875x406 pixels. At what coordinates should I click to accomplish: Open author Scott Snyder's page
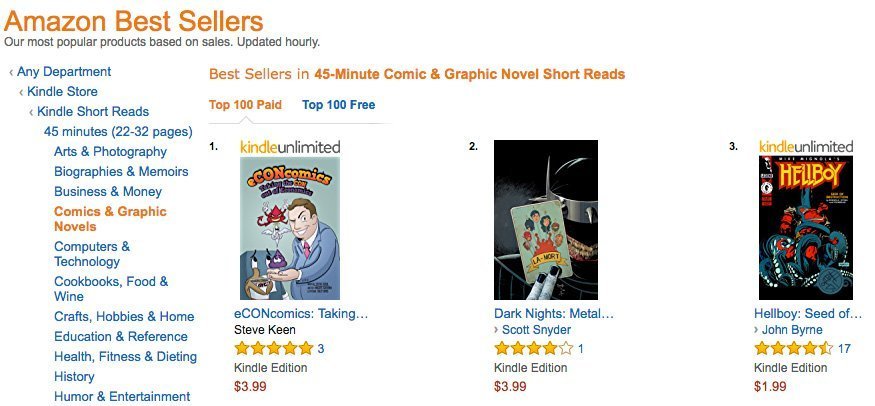[538, 330]
